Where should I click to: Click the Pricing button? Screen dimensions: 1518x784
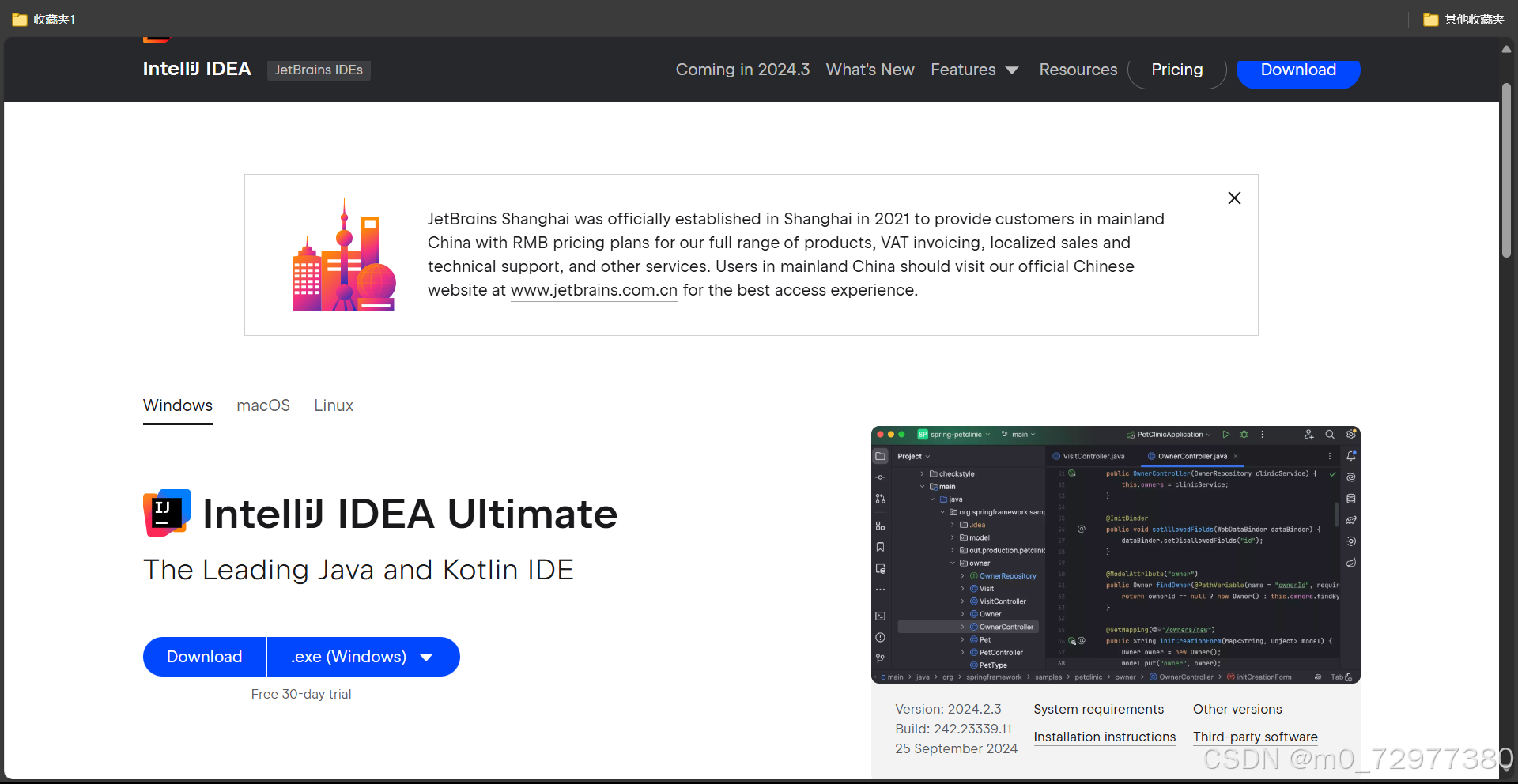click(1176, 70)
